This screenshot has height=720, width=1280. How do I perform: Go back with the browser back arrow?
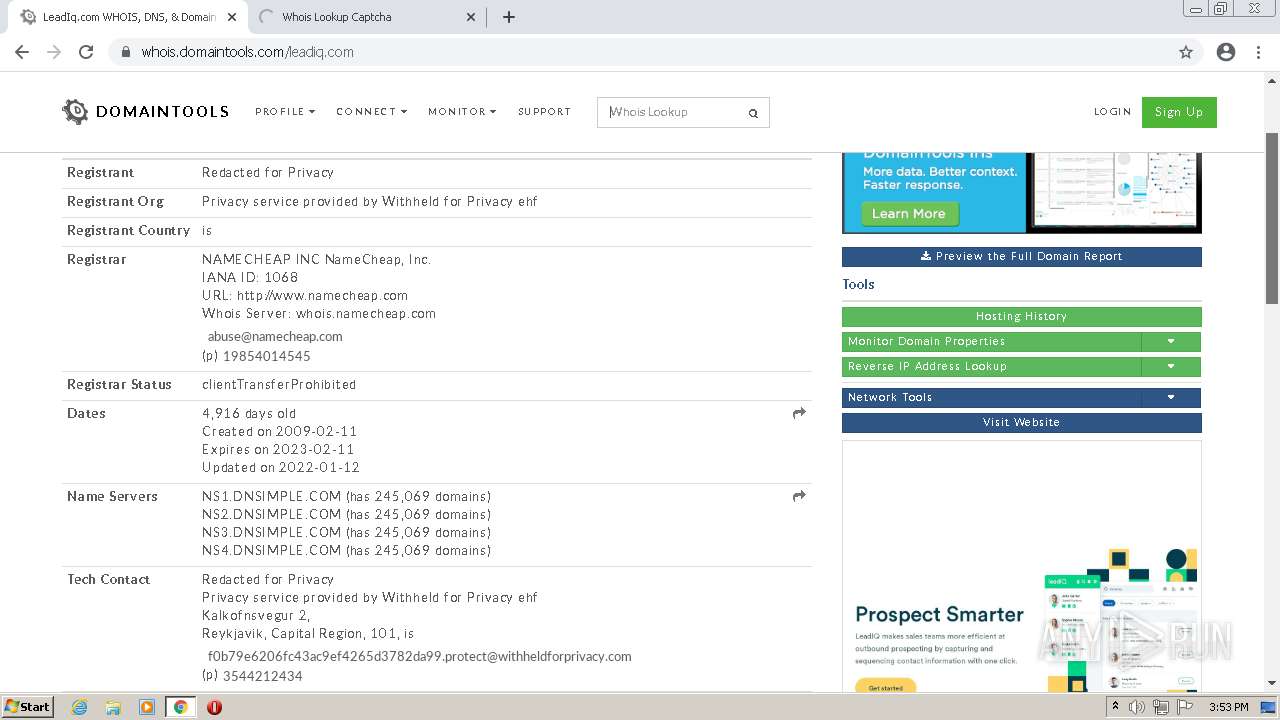pos(22,52)
